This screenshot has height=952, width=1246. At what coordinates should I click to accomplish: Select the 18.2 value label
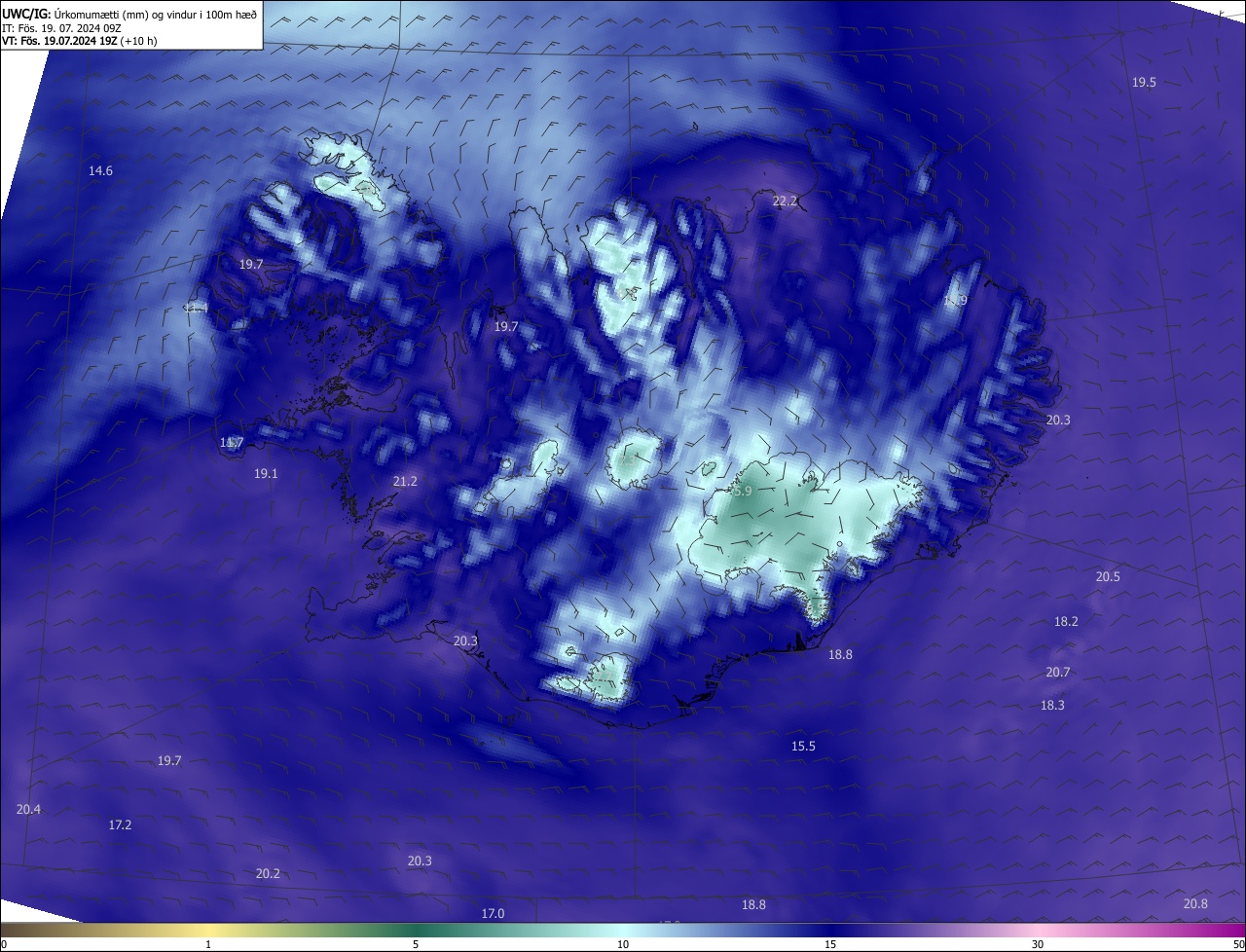(1066, 622)
